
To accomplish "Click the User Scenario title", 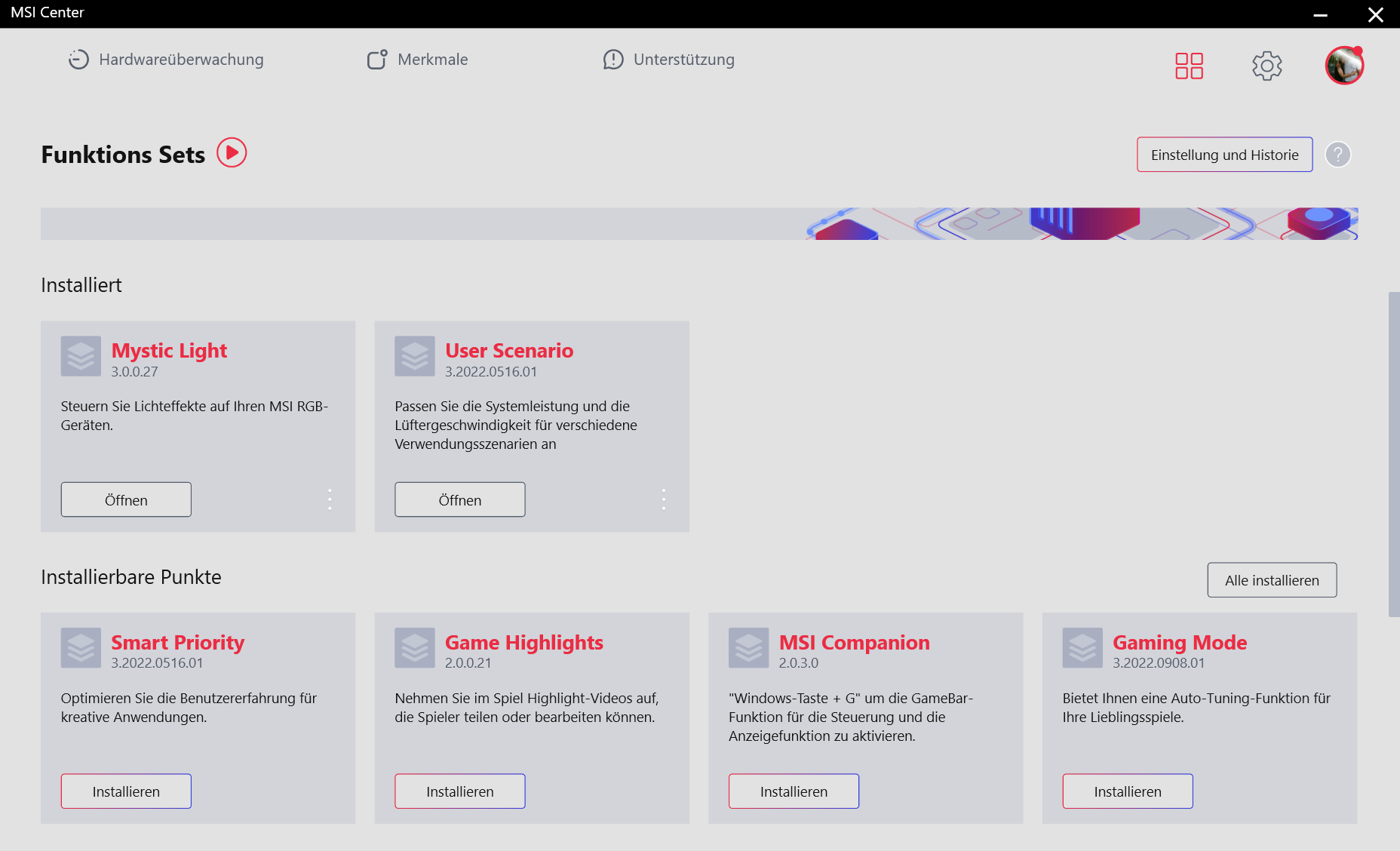I will point(509,350).
